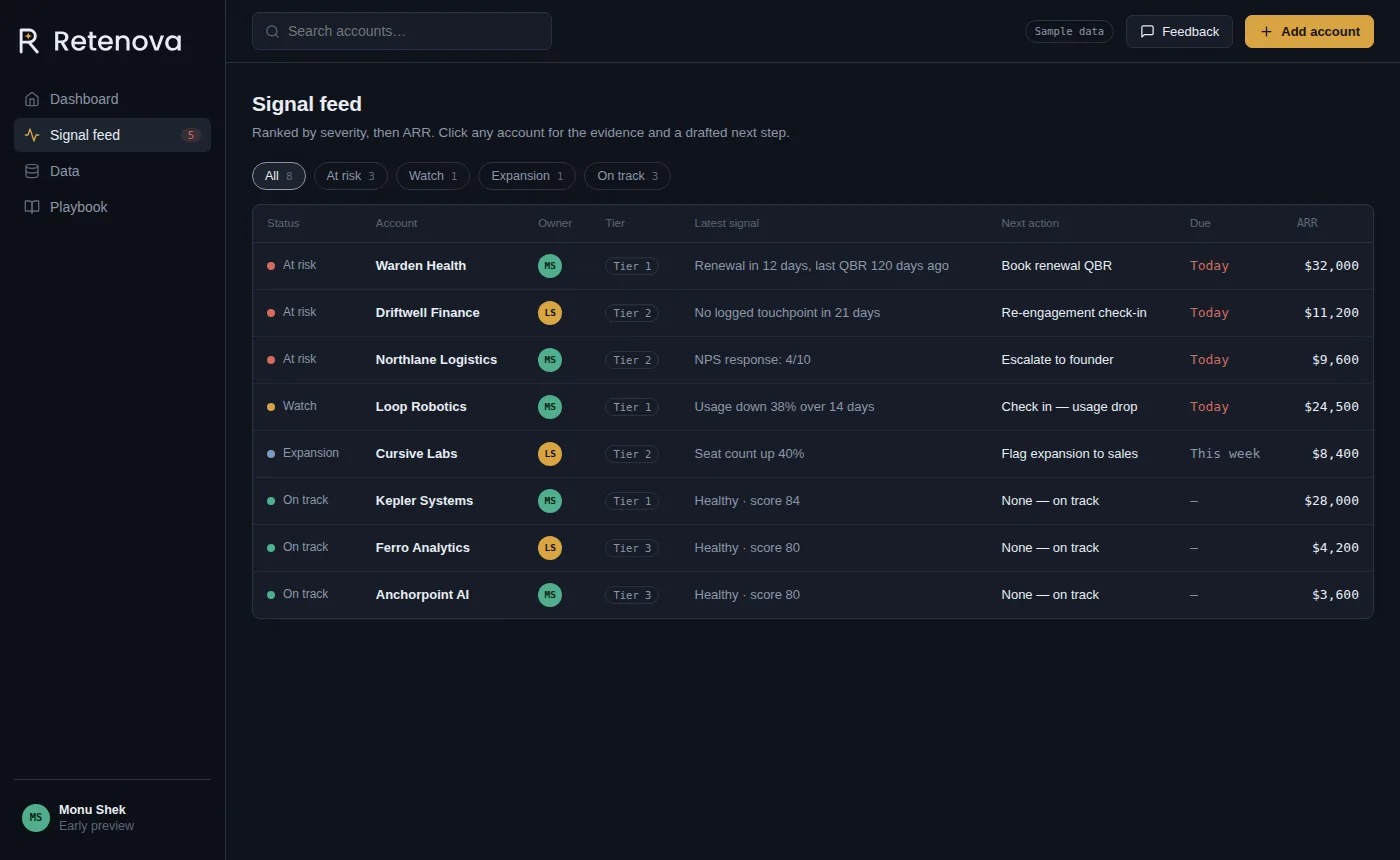Image resolution: width=1400 pixels, height=860 pixels.
Task: Open Dashboard from the sidebar
Action: [x=112, y=99]
